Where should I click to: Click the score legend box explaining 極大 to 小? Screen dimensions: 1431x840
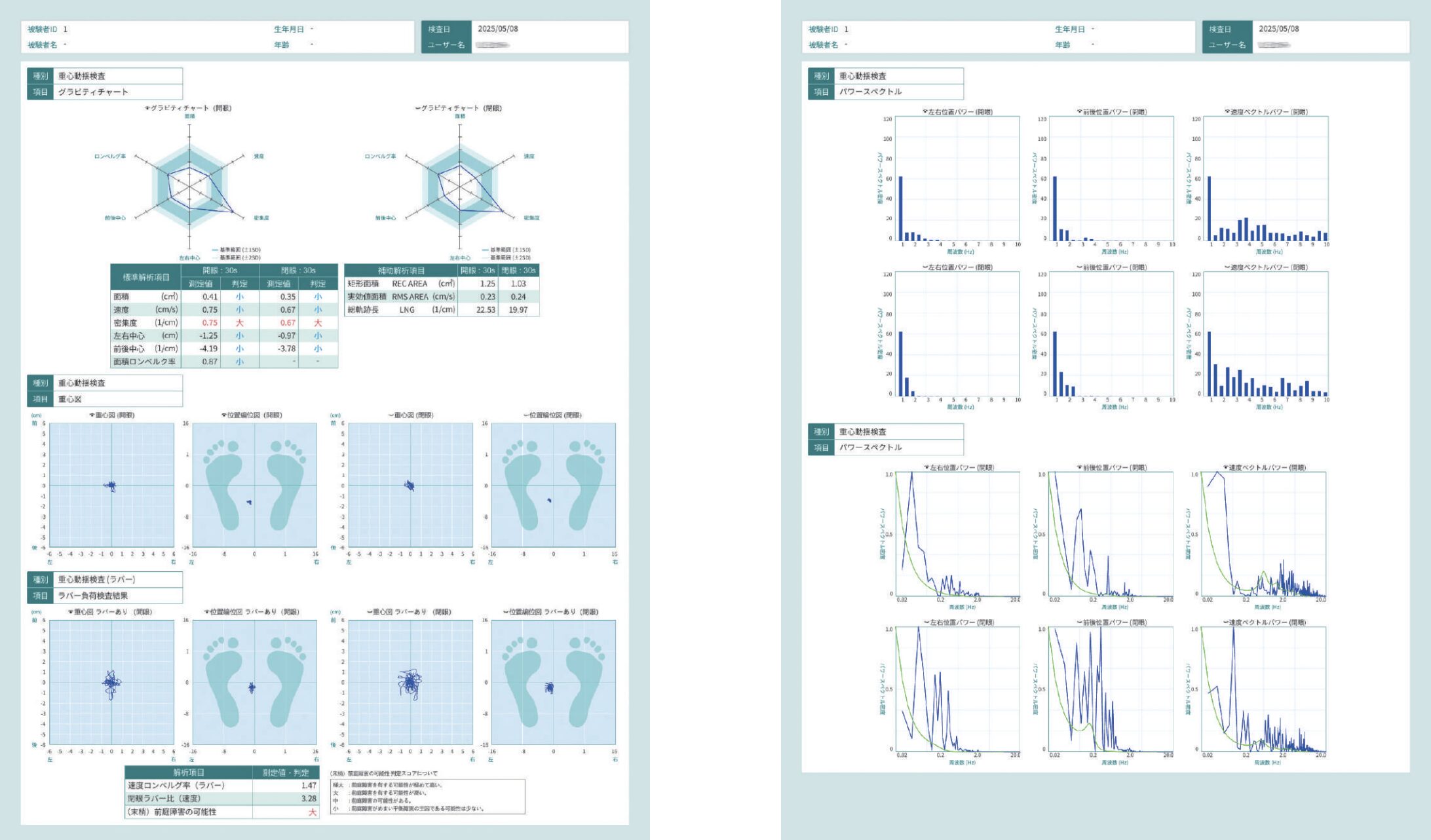[427, 796]
